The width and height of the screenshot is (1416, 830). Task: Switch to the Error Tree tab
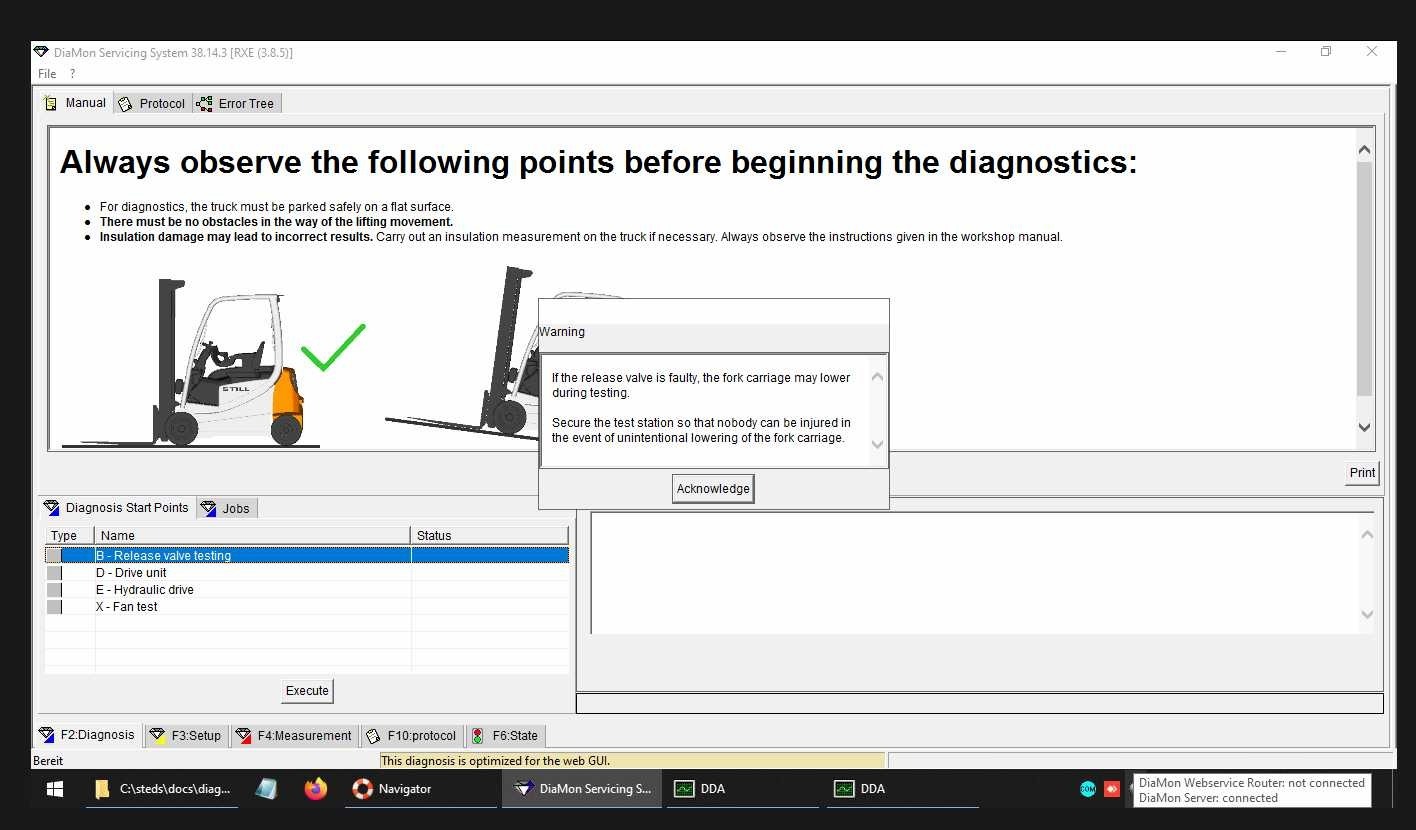[236, 103]
